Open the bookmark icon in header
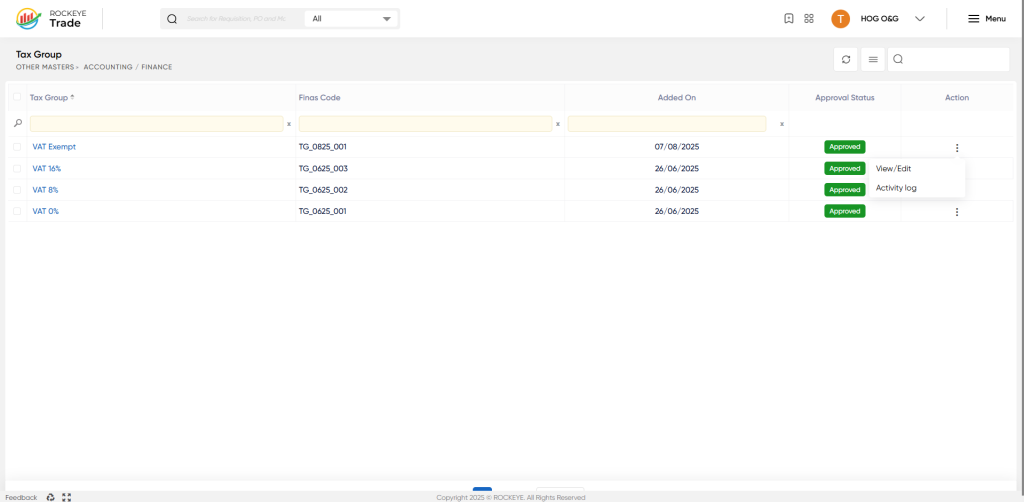This screenshot has width=1024, height=502. click(x=788, y=18)
